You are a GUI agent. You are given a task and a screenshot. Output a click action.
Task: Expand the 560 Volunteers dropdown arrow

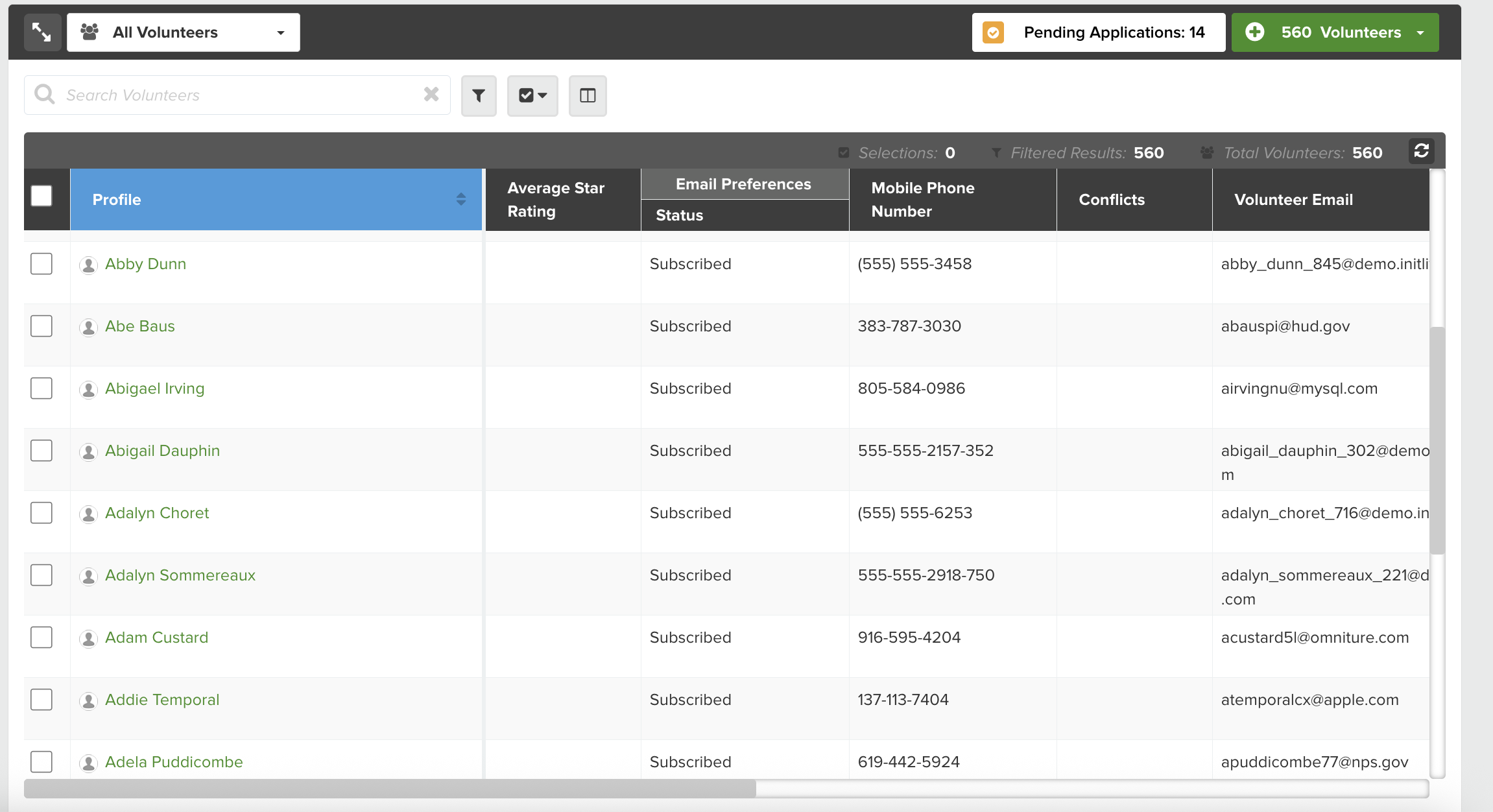1420,32
